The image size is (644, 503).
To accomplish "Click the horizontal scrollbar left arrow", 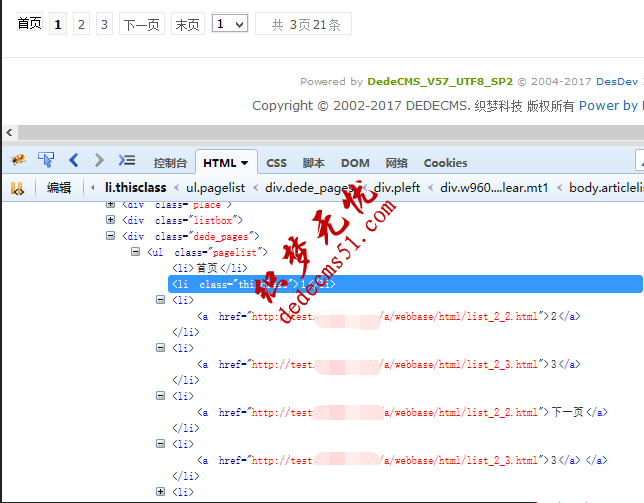I will tap(9, 132).
